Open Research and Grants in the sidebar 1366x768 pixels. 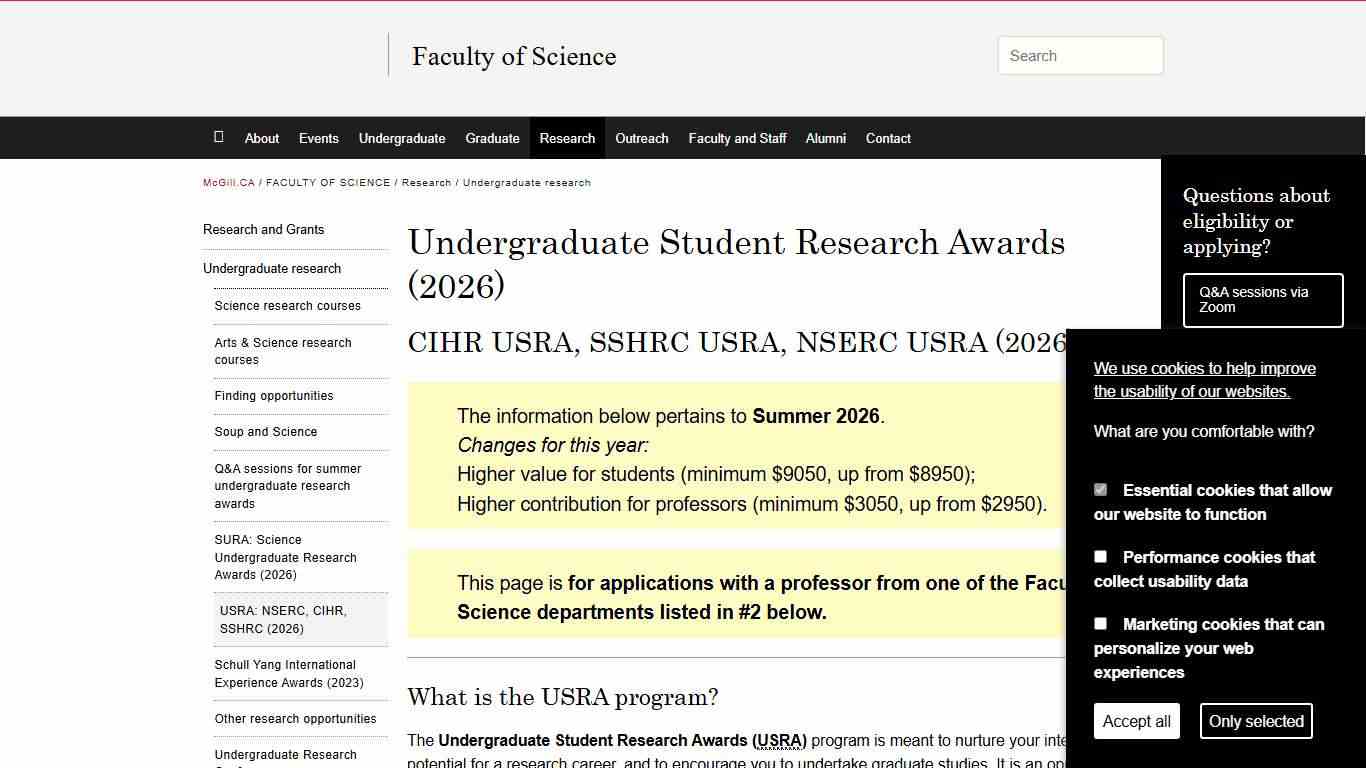point(263,229)
